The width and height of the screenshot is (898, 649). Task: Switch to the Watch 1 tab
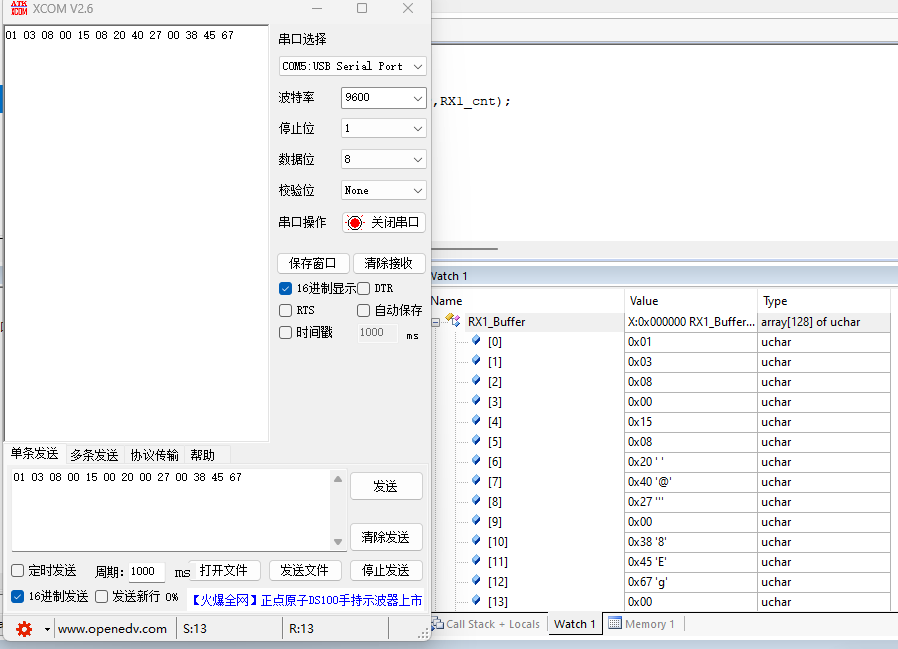tap(574, 624)
